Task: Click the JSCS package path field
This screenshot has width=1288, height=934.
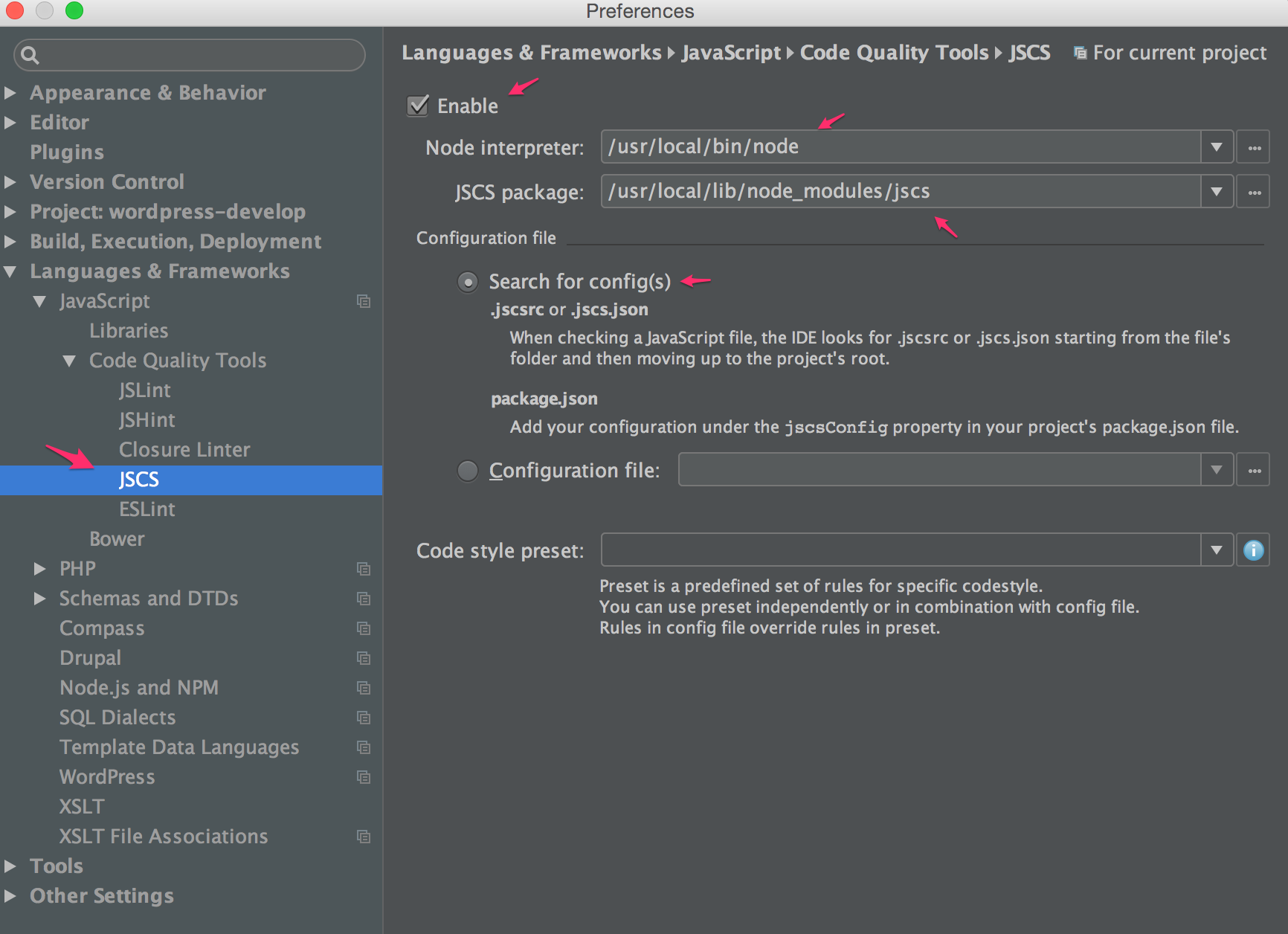Action: pyautogui.click(x=901, y=192)
